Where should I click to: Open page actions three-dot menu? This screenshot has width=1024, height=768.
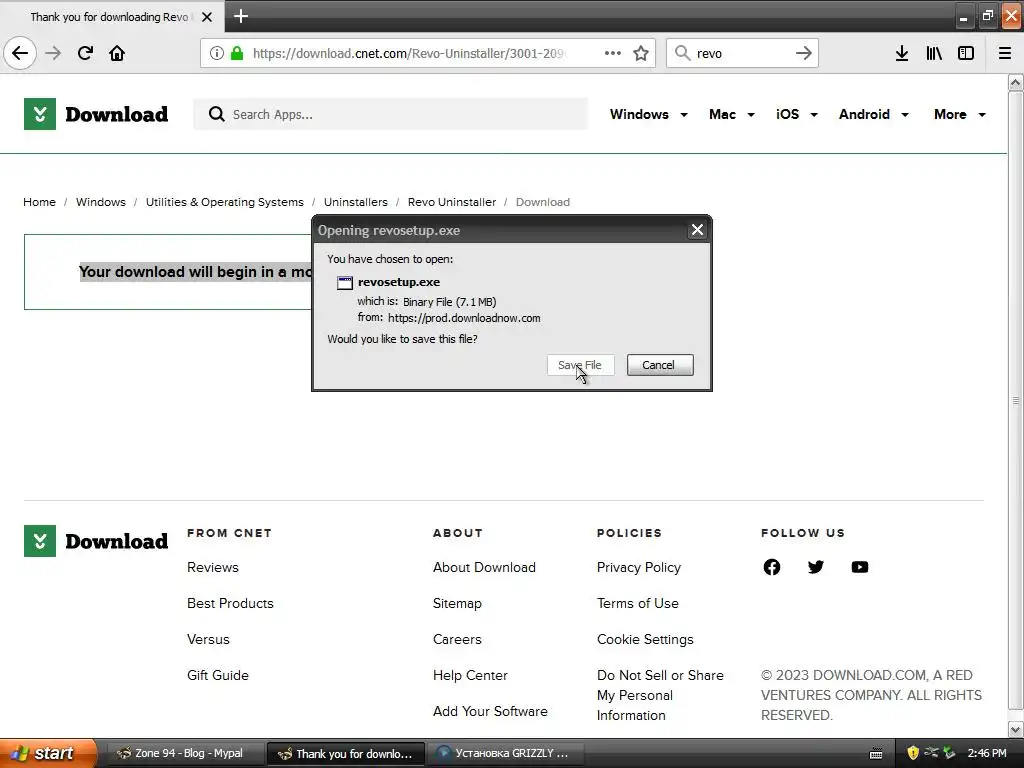[x=613, y=53]
